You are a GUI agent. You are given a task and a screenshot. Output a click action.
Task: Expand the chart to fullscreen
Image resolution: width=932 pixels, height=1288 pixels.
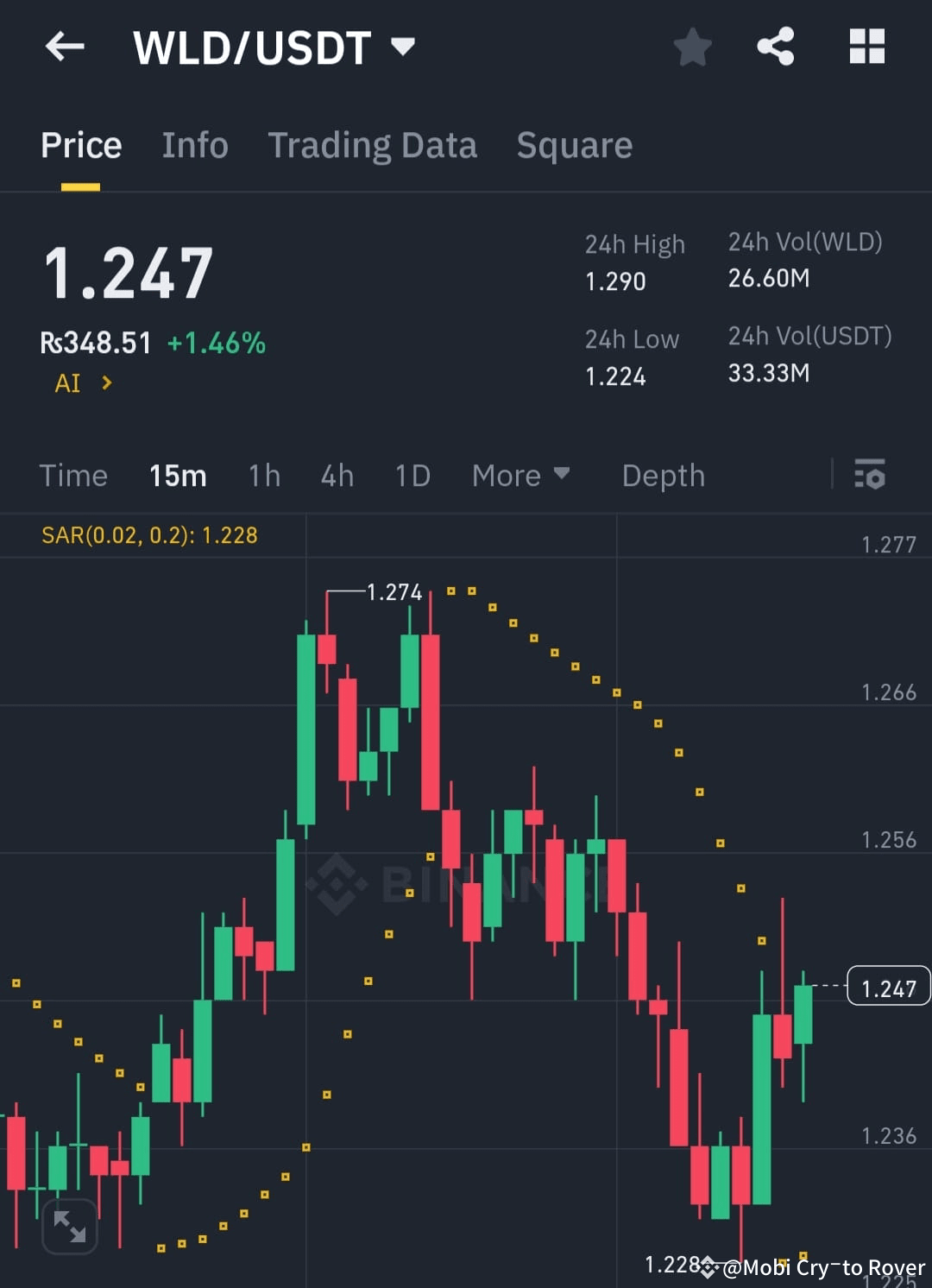(69, 1225)
